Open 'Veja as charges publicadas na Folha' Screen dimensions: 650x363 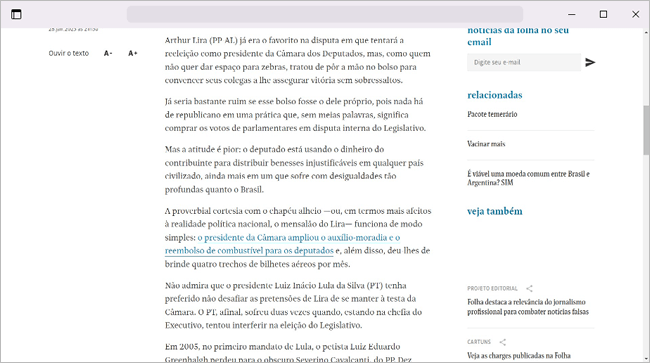[x=519, y=356]
